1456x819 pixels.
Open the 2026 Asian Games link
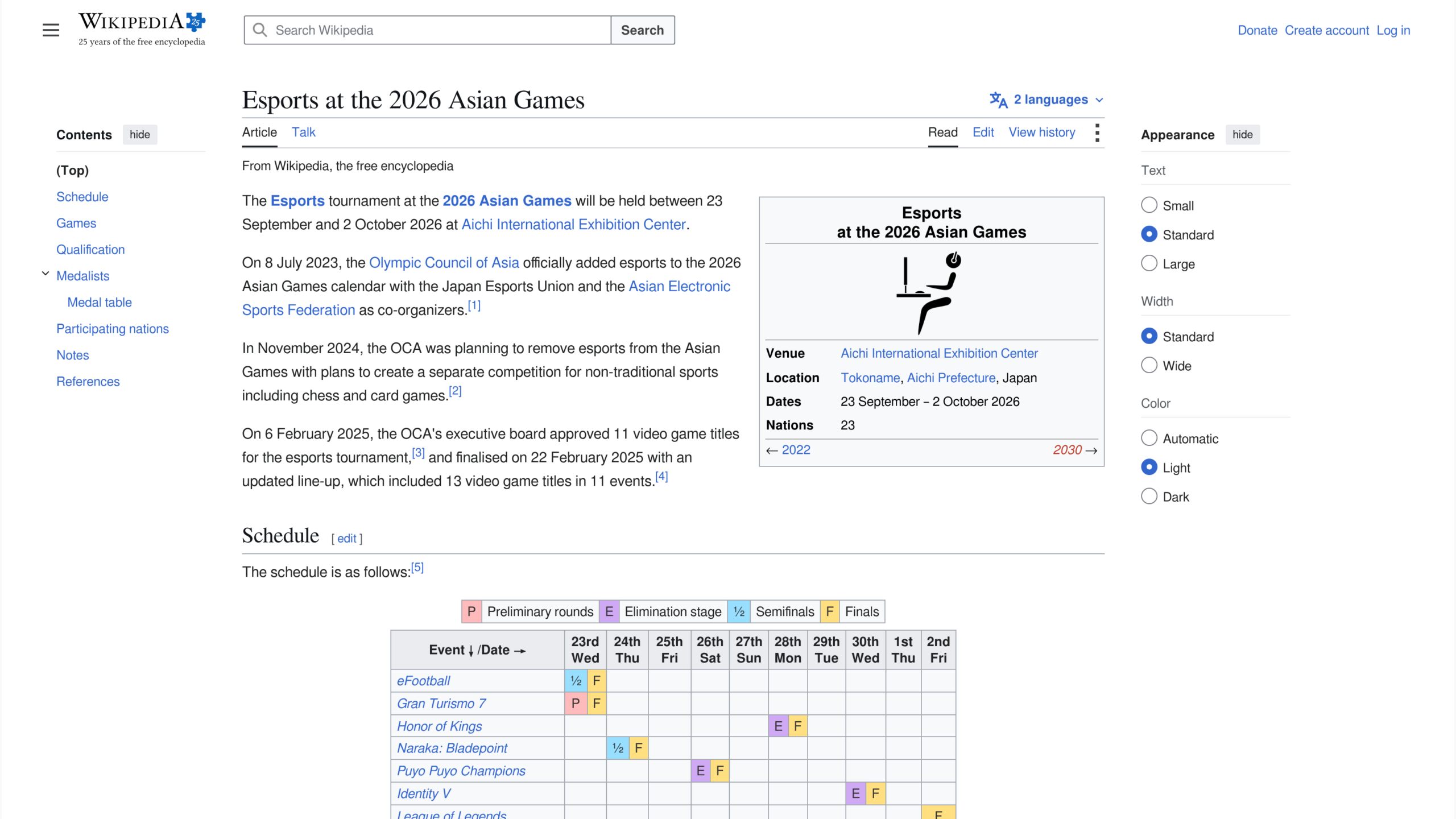tap(507, 201)
